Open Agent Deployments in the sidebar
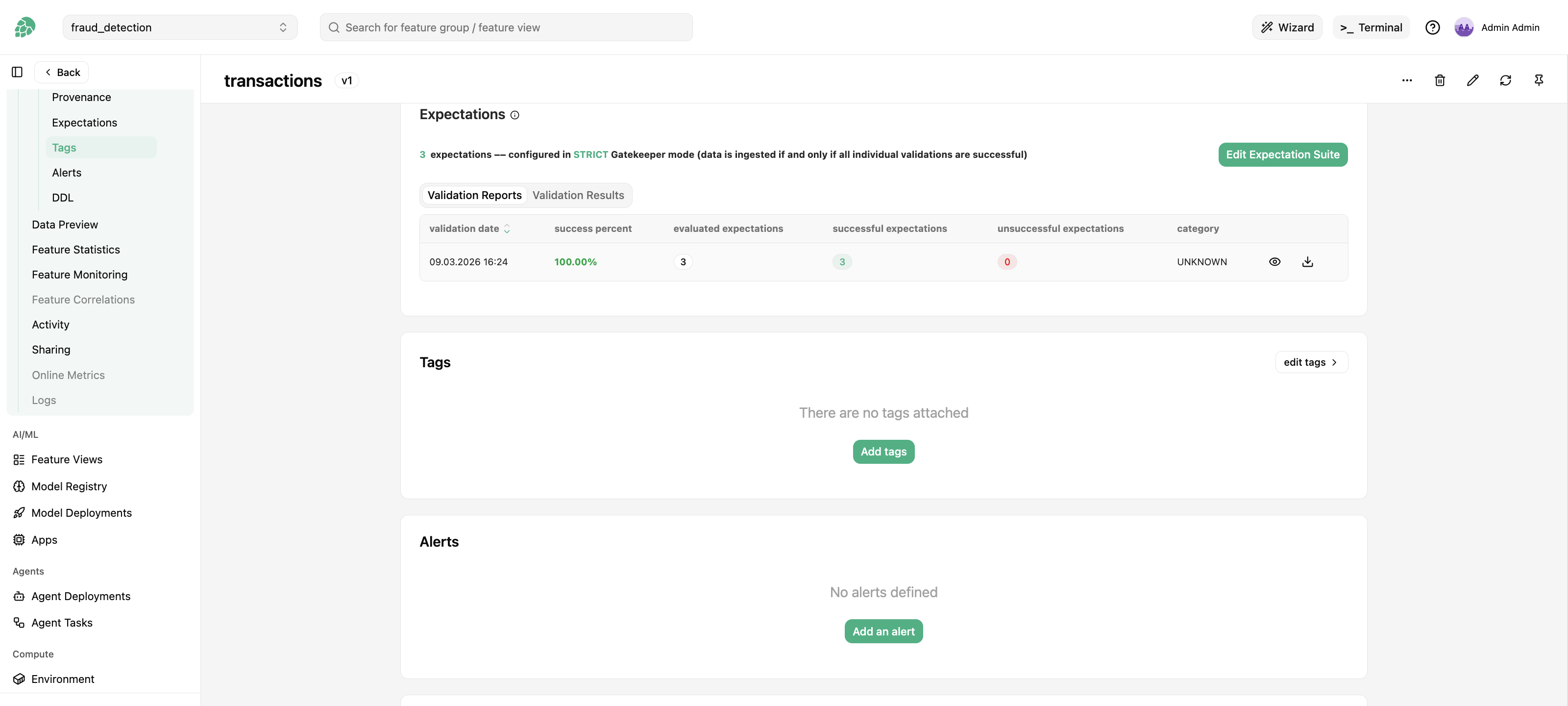1568x706 pixels. click(80, 596)
